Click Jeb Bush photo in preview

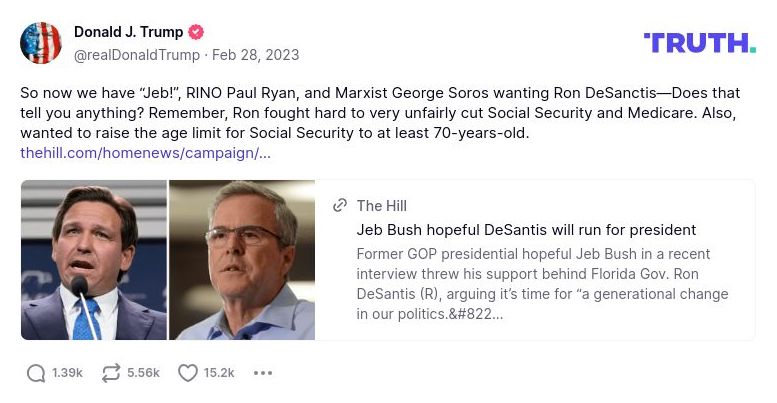click(242, 260)
